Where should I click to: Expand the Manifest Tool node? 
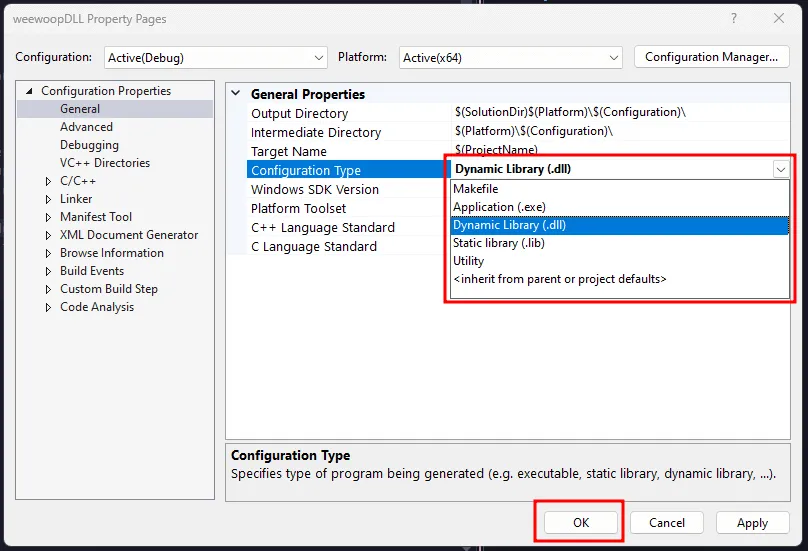(x=49, y=217)
